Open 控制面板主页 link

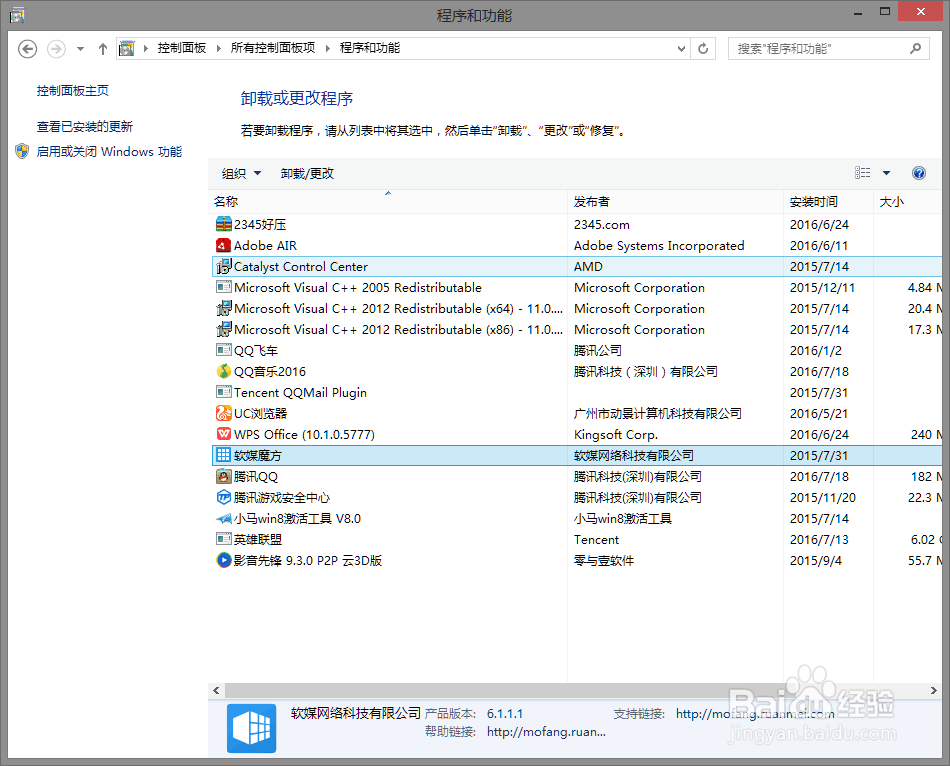pos(73,91)
